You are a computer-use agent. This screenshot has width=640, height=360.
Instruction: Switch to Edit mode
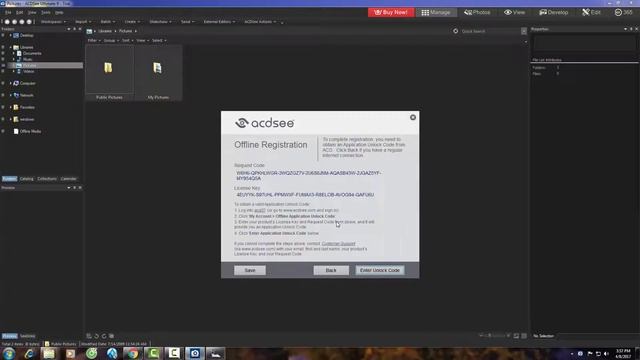[x=591, y=12]
